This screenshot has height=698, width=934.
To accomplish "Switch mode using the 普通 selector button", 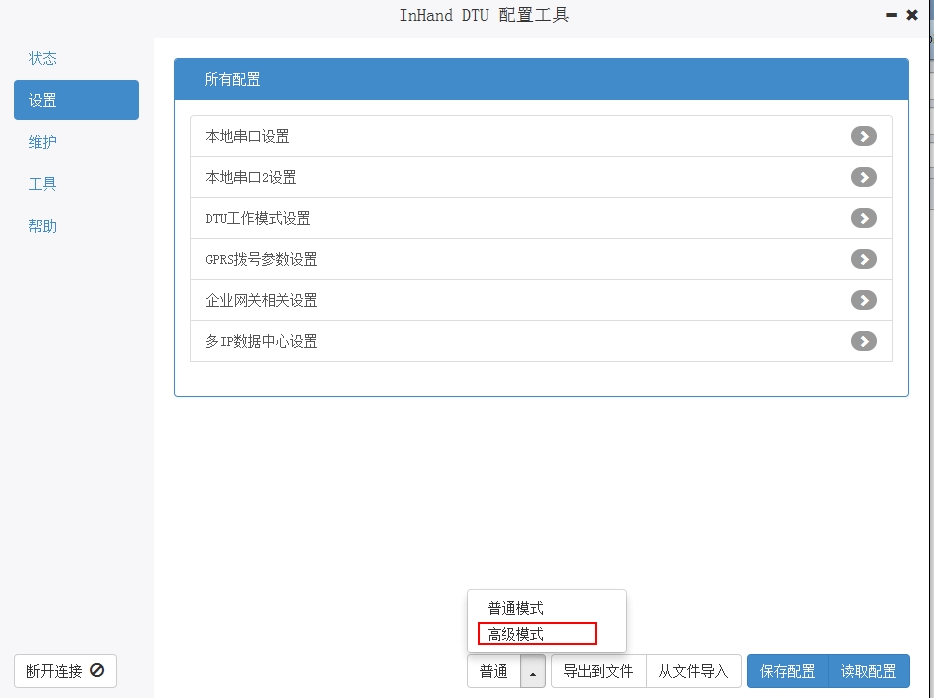I will click(493, 671).
